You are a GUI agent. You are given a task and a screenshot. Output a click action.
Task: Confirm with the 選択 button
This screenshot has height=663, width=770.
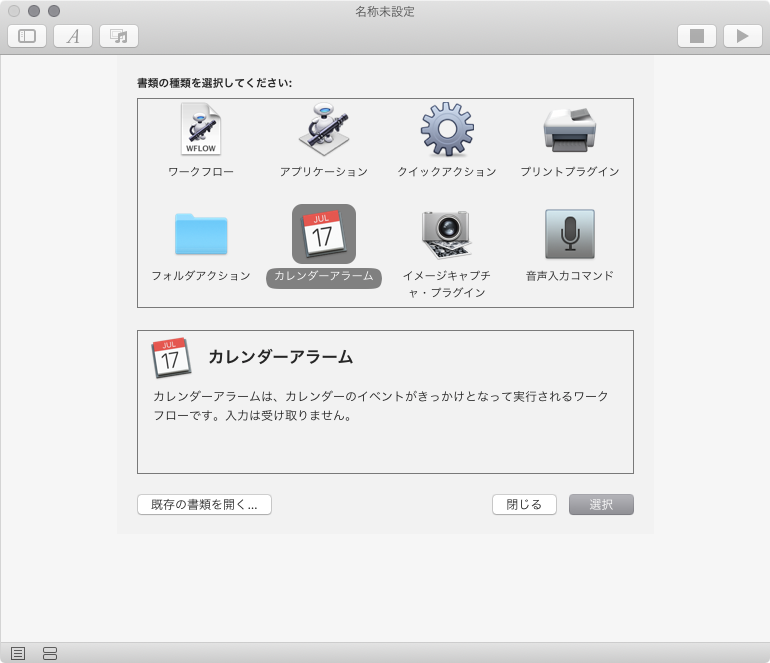pos(601,504)
